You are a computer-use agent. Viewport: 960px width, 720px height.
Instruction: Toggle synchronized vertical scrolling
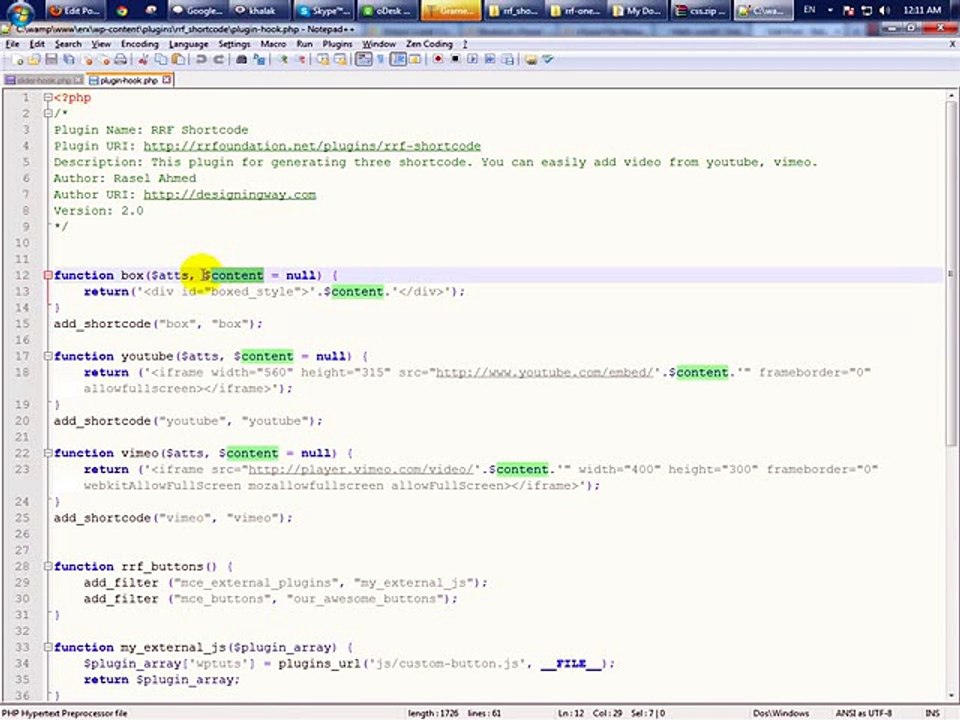[323, 59]
